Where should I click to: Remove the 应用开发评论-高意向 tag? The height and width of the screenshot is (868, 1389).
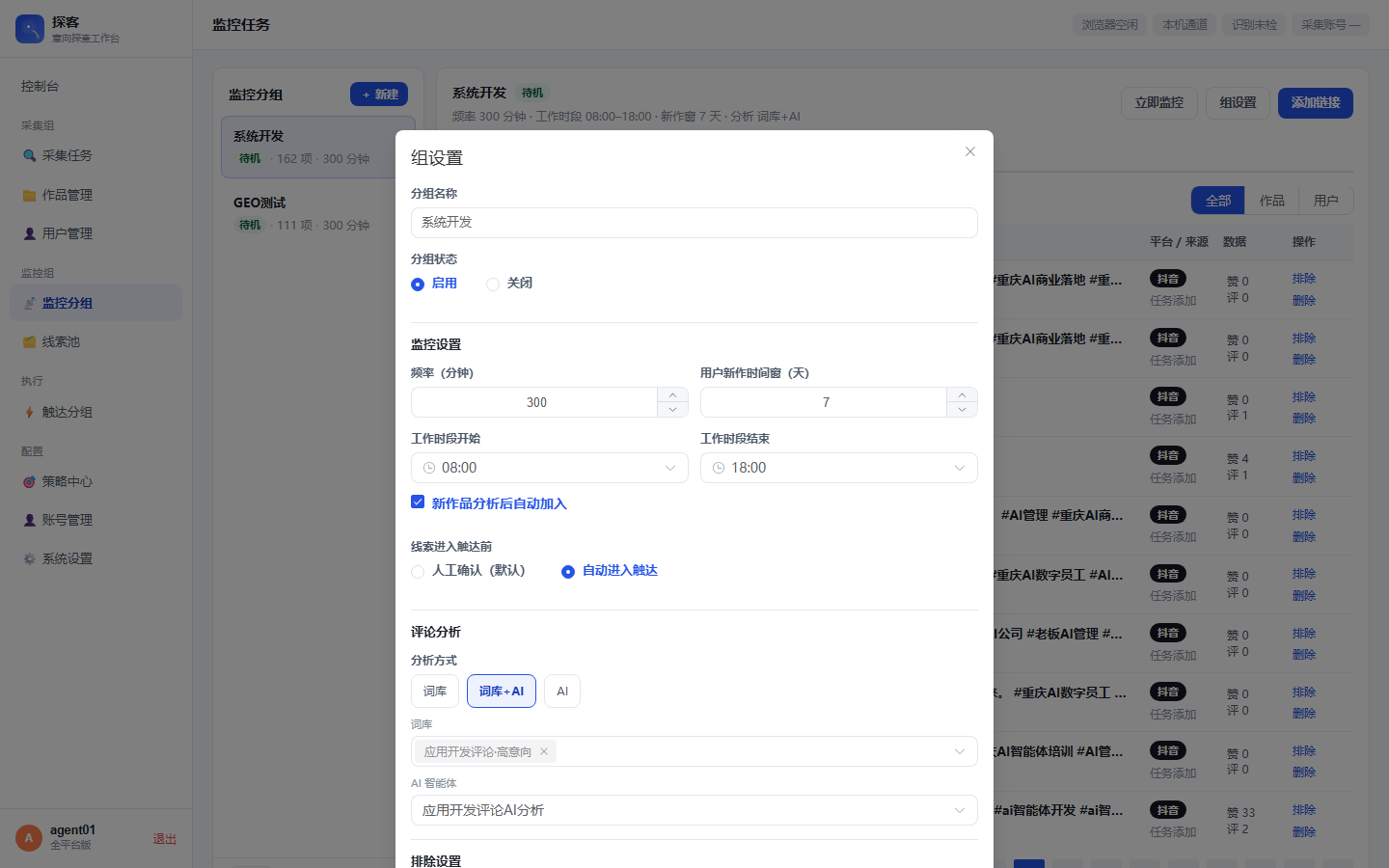coord(544,751)
